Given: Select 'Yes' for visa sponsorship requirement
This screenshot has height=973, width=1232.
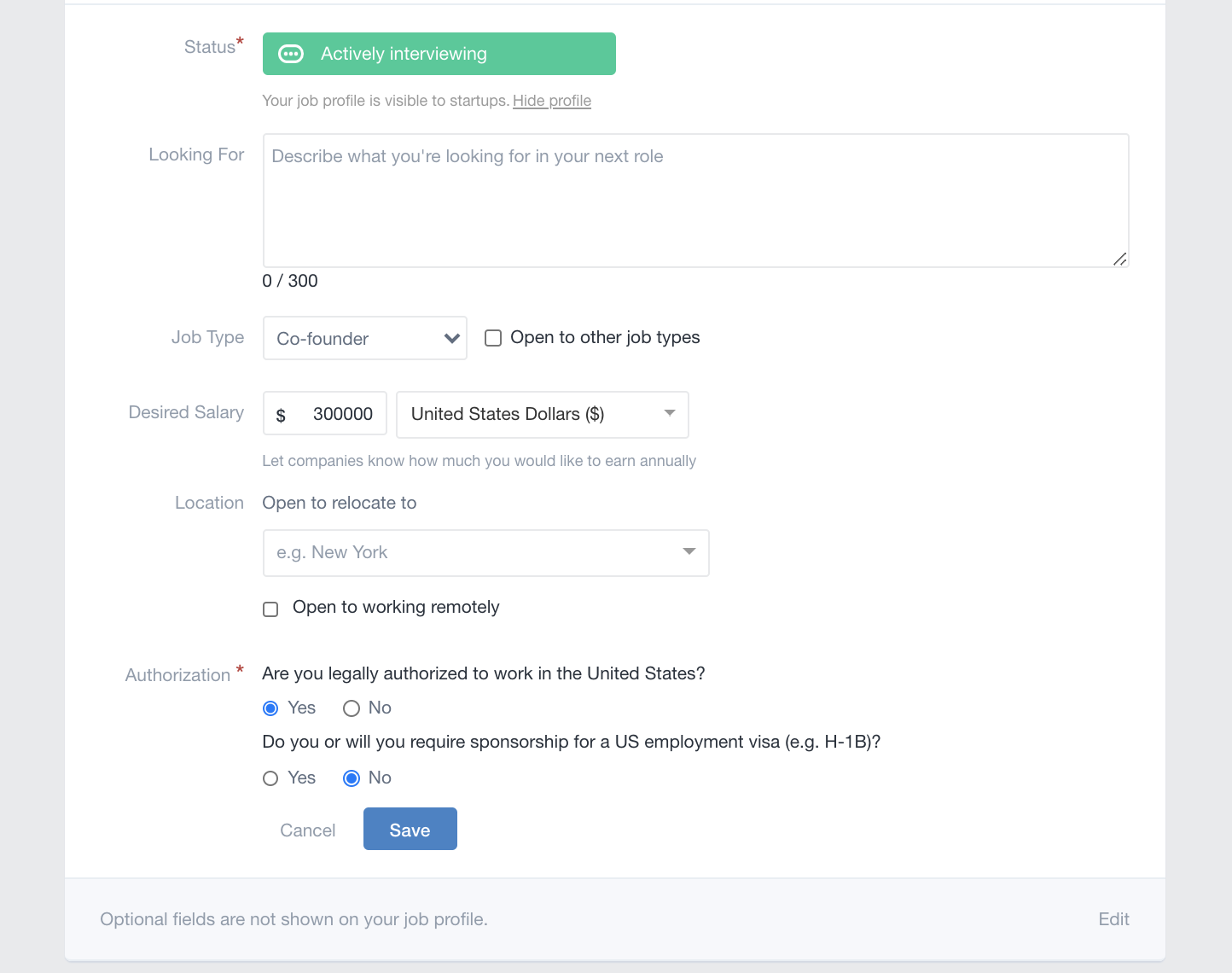Looking at the screenshot, I should [270, 778].
